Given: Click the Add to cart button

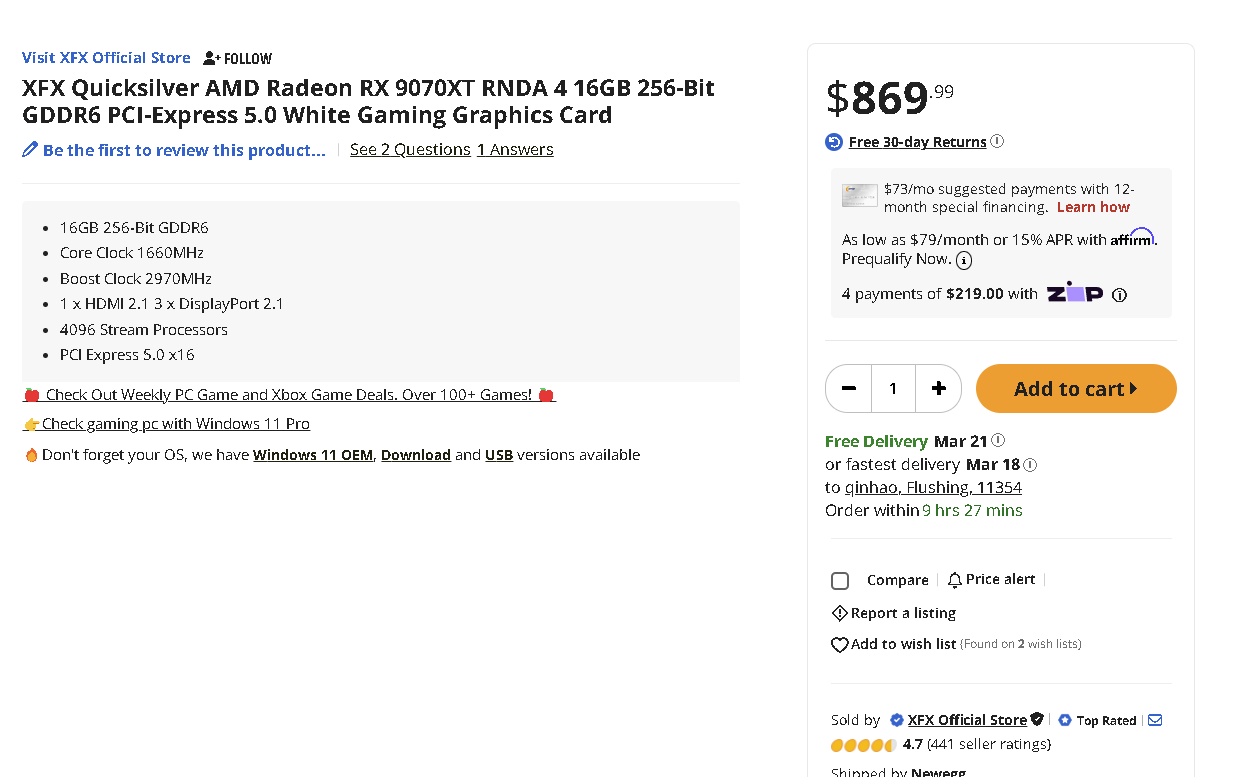Looking at the screenshot, I should pos(1076,389).
